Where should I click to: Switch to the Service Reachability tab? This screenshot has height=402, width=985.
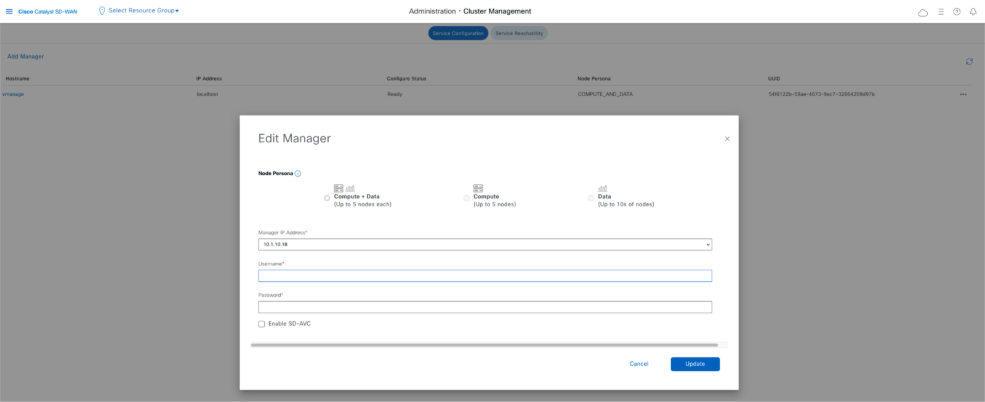519,33
